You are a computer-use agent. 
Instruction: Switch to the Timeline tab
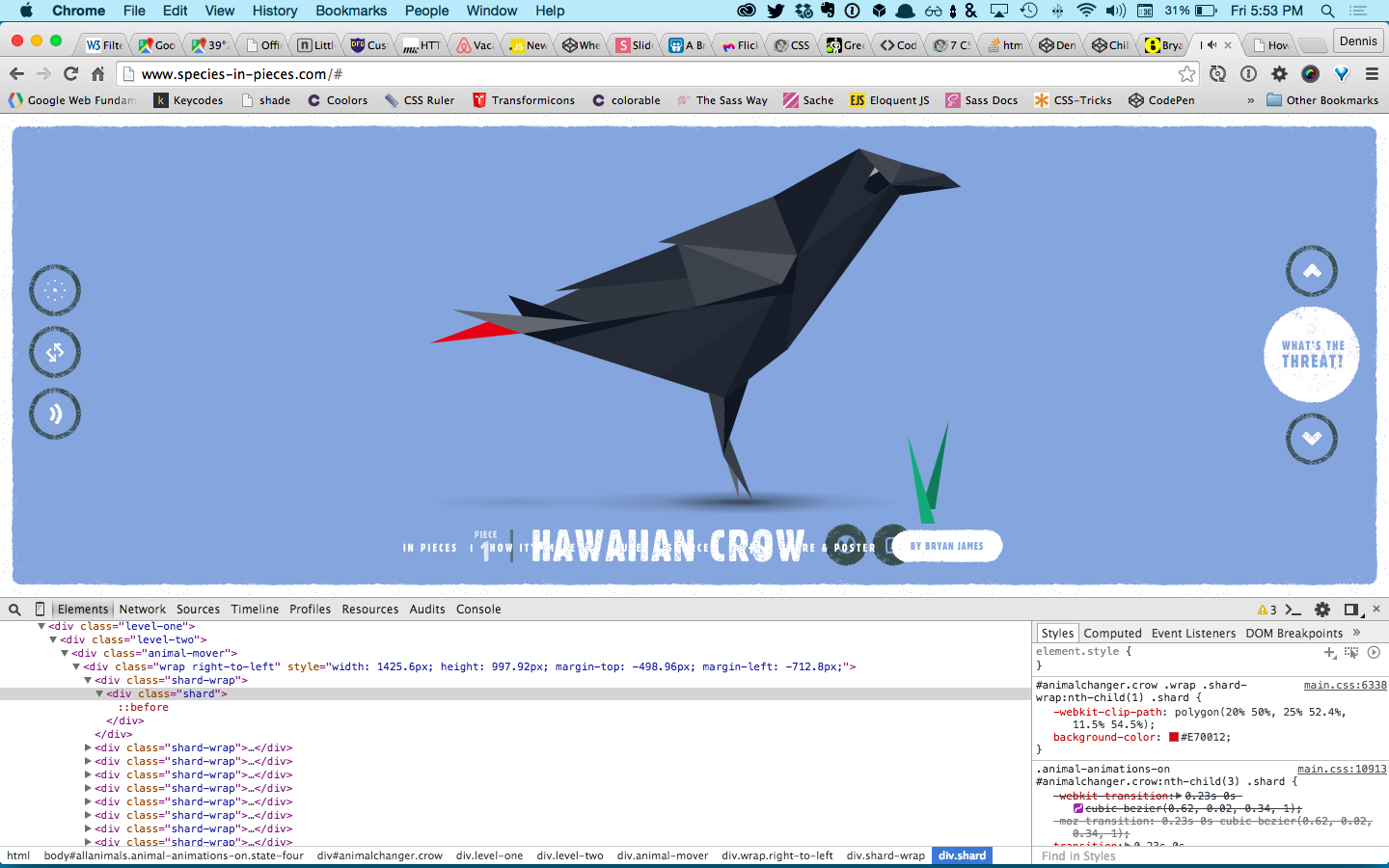[255, 610]
